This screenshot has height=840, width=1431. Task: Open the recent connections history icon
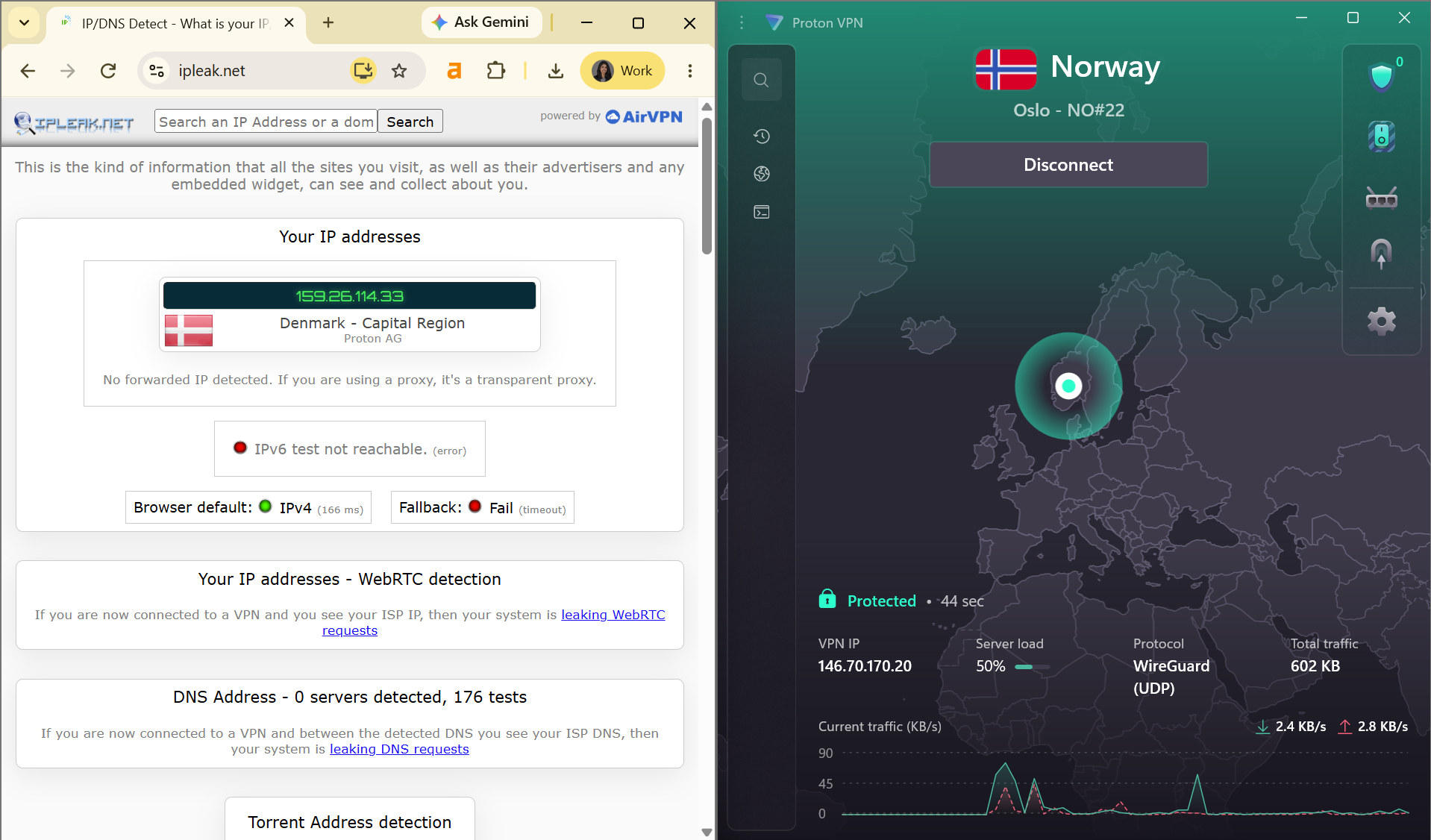click(761, 136)
